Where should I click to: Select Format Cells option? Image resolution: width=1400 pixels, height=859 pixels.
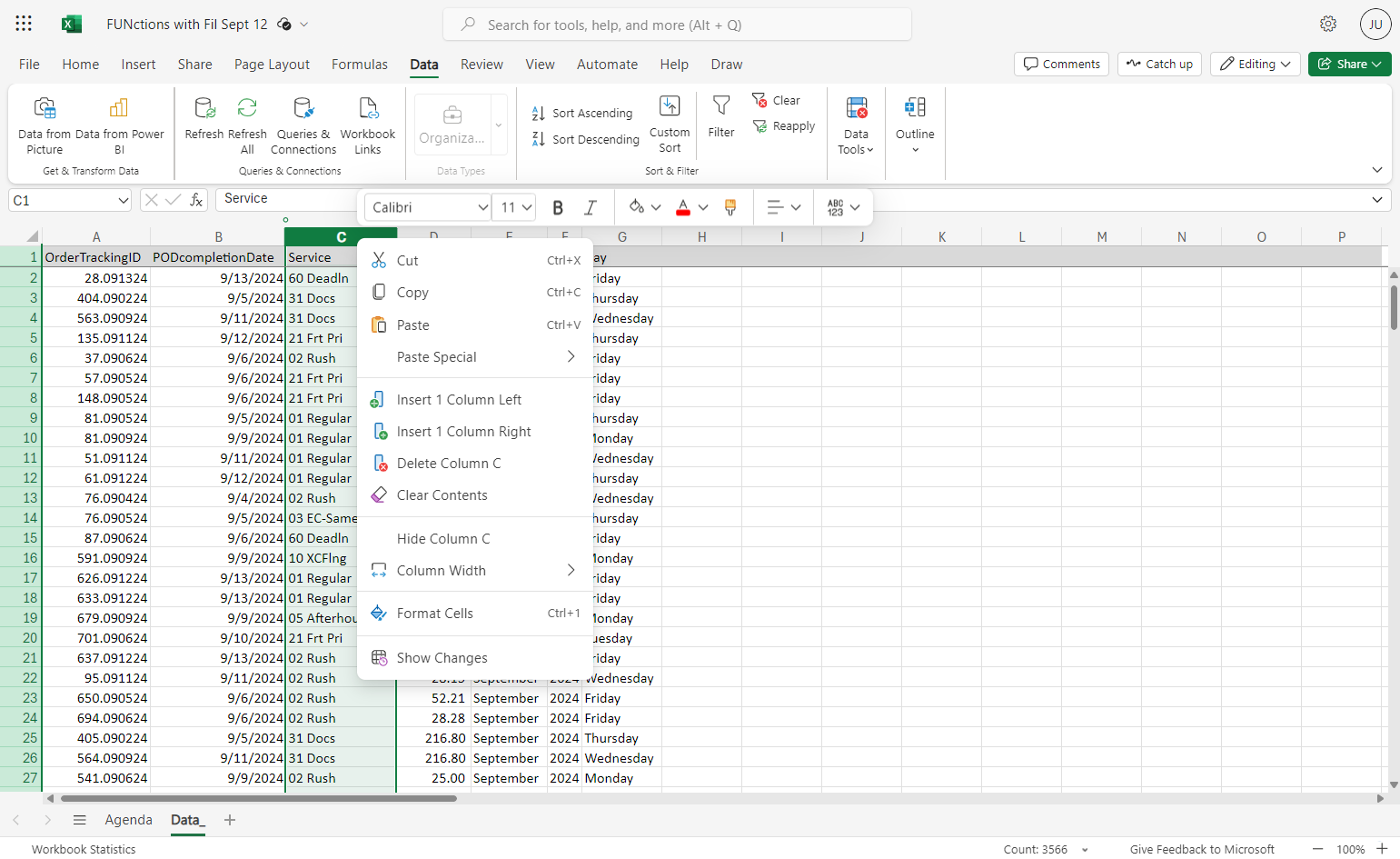point(475,614)
